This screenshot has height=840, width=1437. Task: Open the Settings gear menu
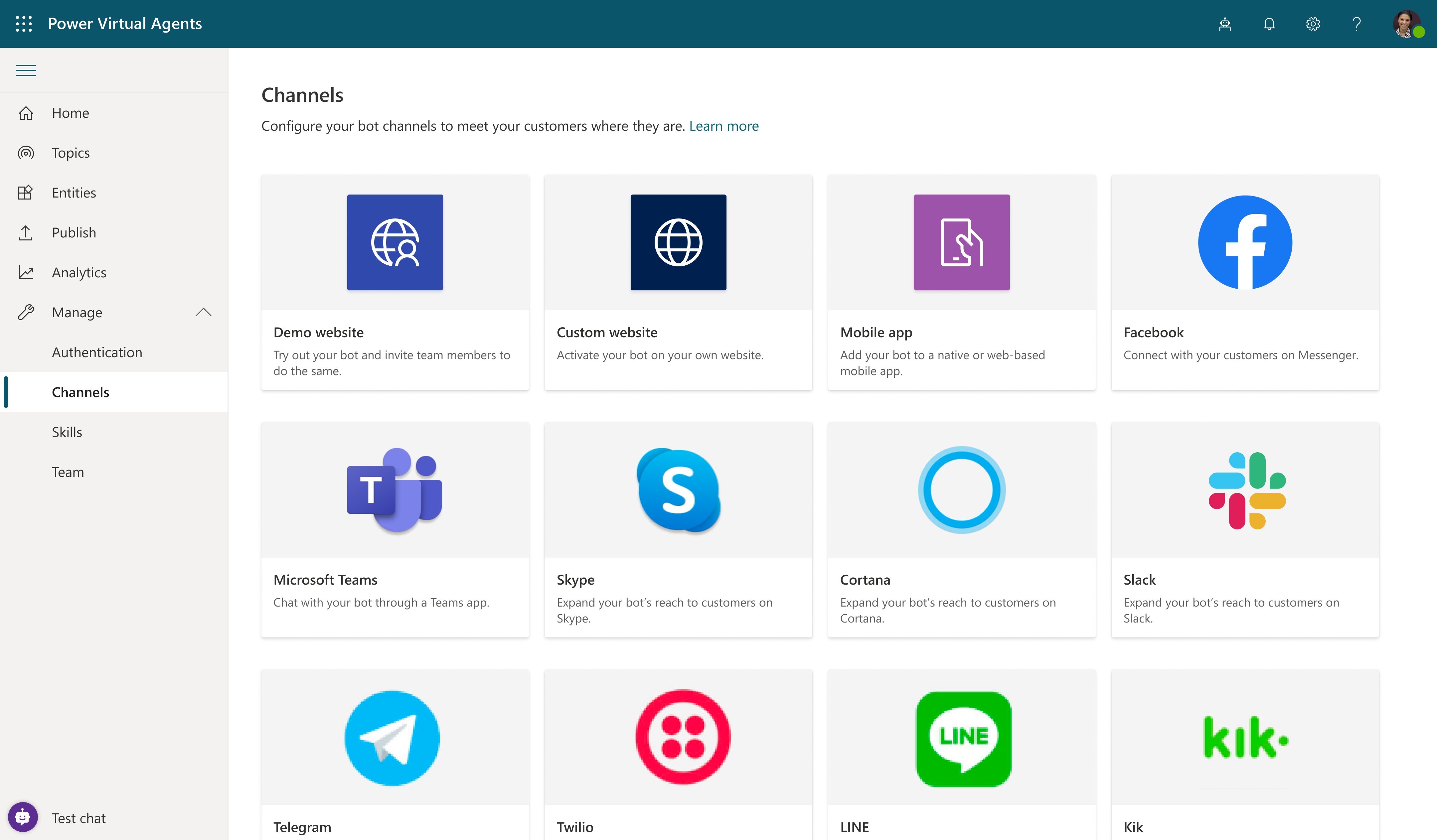pyautogui.click(x=1313, y=23)
